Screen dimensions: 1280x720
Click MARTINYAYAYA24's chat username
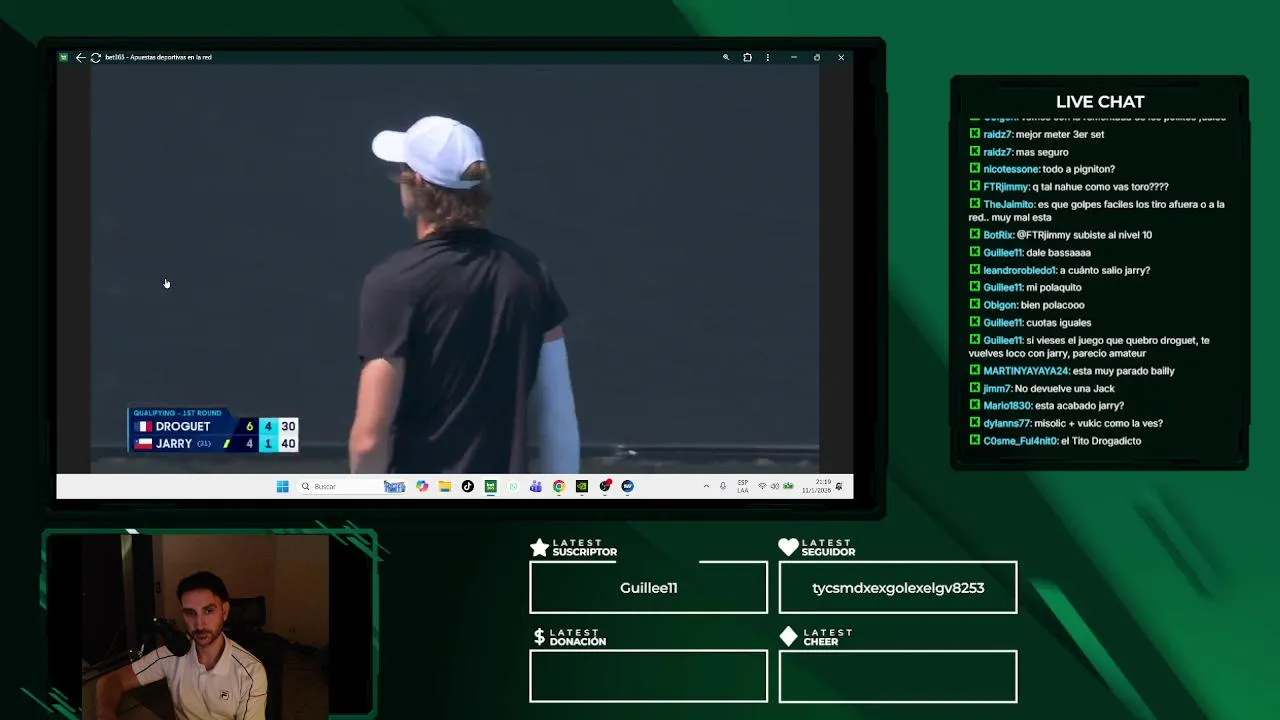[x=1026, y=371]
